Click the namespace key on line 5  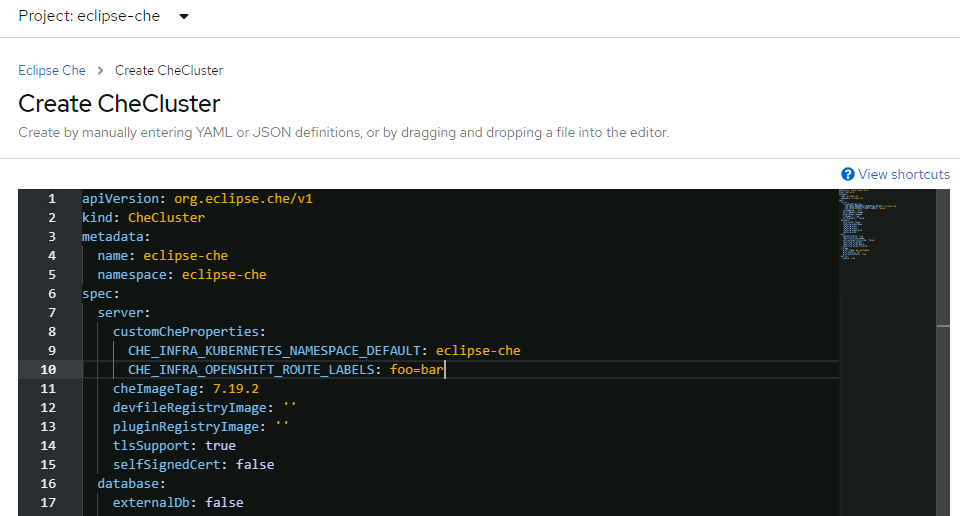[131, 274]
